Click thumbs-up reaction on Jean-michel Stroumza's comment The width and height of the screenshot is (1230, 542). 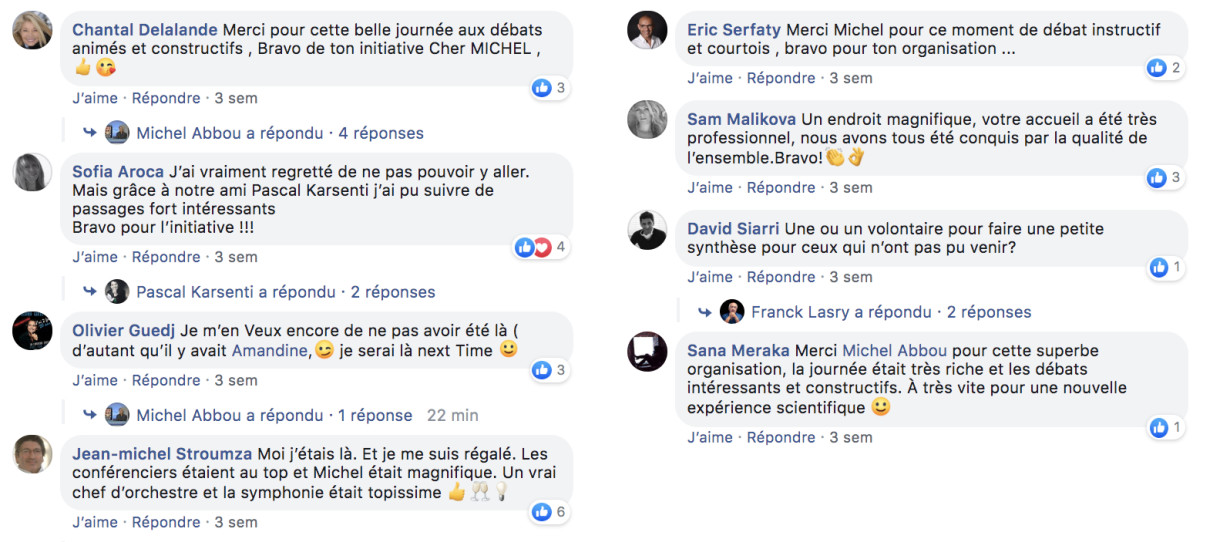[542, 512]
